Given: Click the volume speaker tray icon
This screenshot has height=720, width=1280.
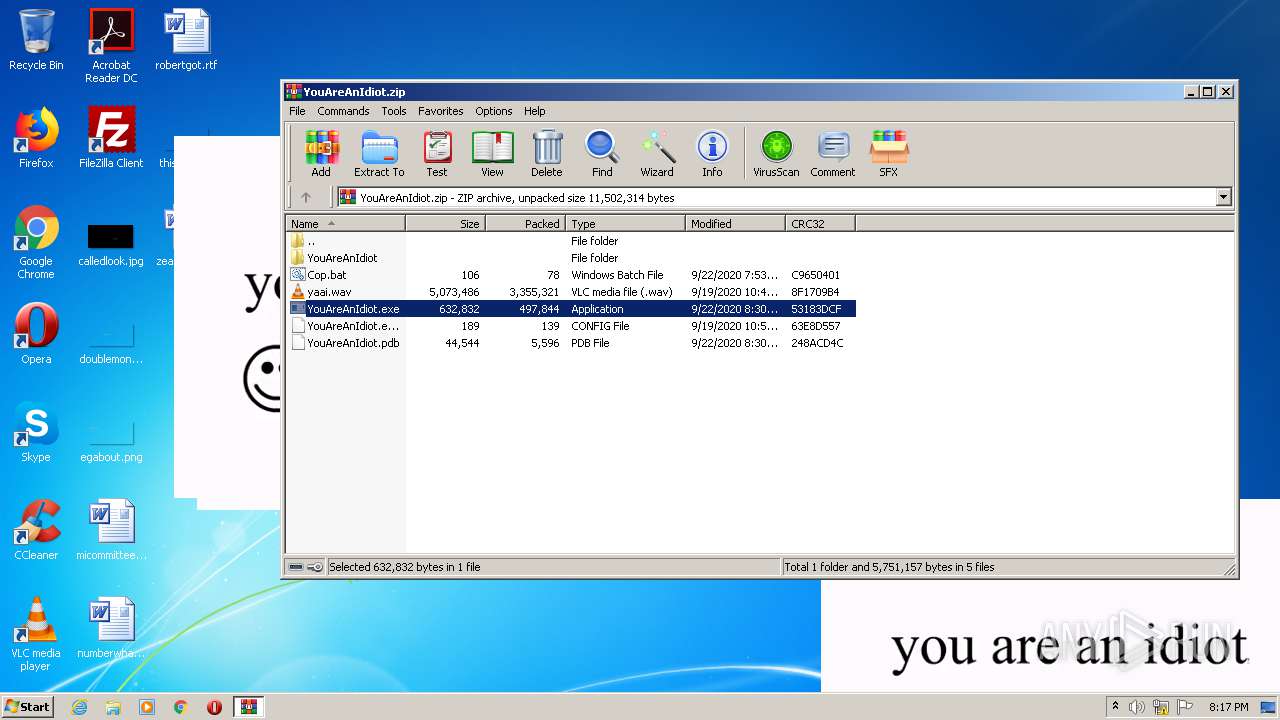Looking at the screenshot, I should click(x=1137, y=707).
